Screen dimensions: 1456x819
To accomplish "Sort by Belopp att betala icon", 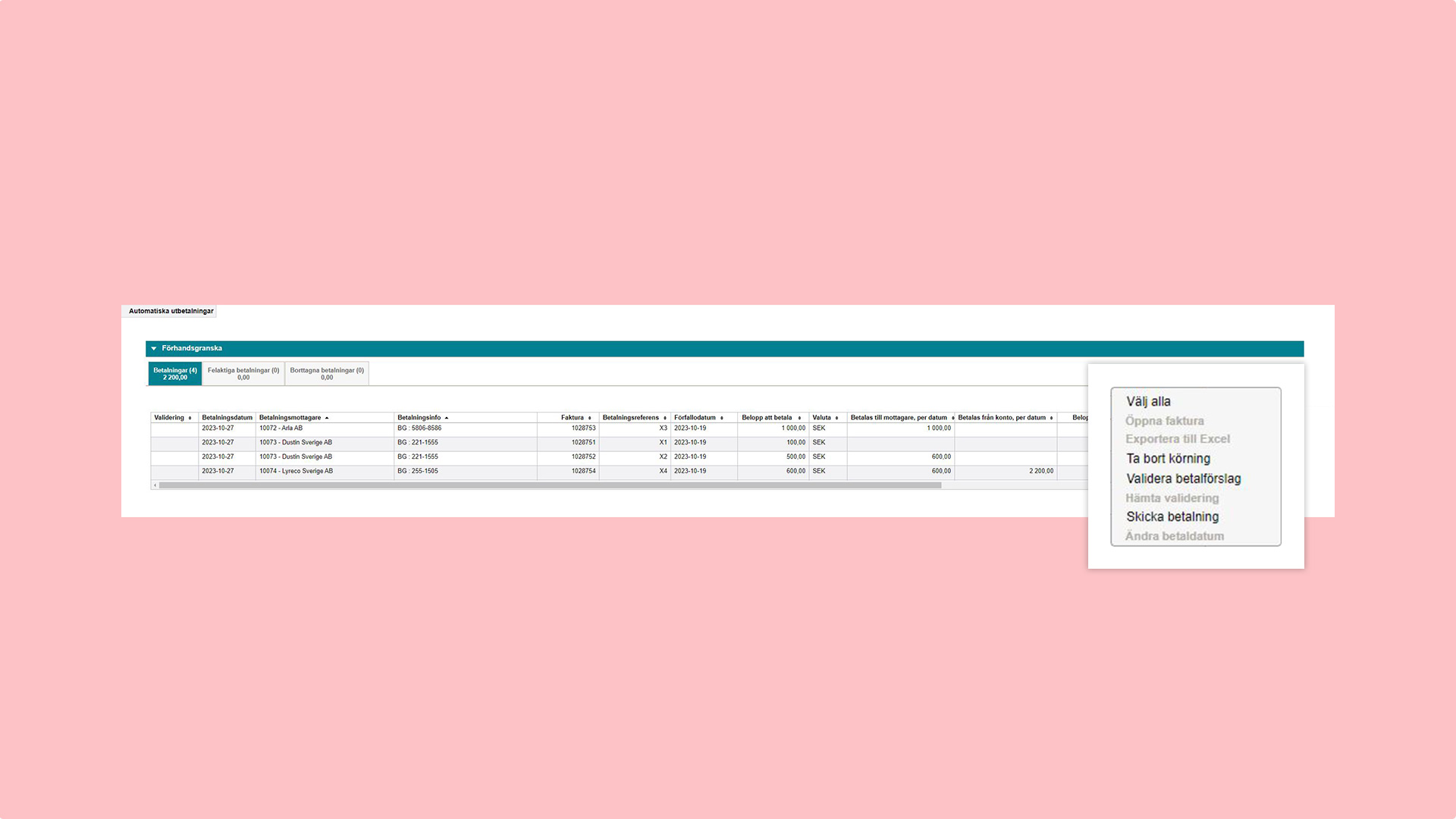I will click(x=799, y=418).
